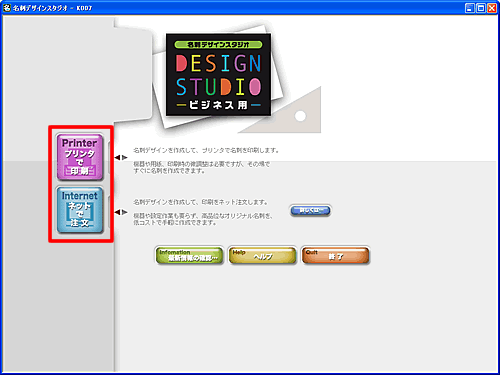Click the small blue details button

(x=310, y=210)
